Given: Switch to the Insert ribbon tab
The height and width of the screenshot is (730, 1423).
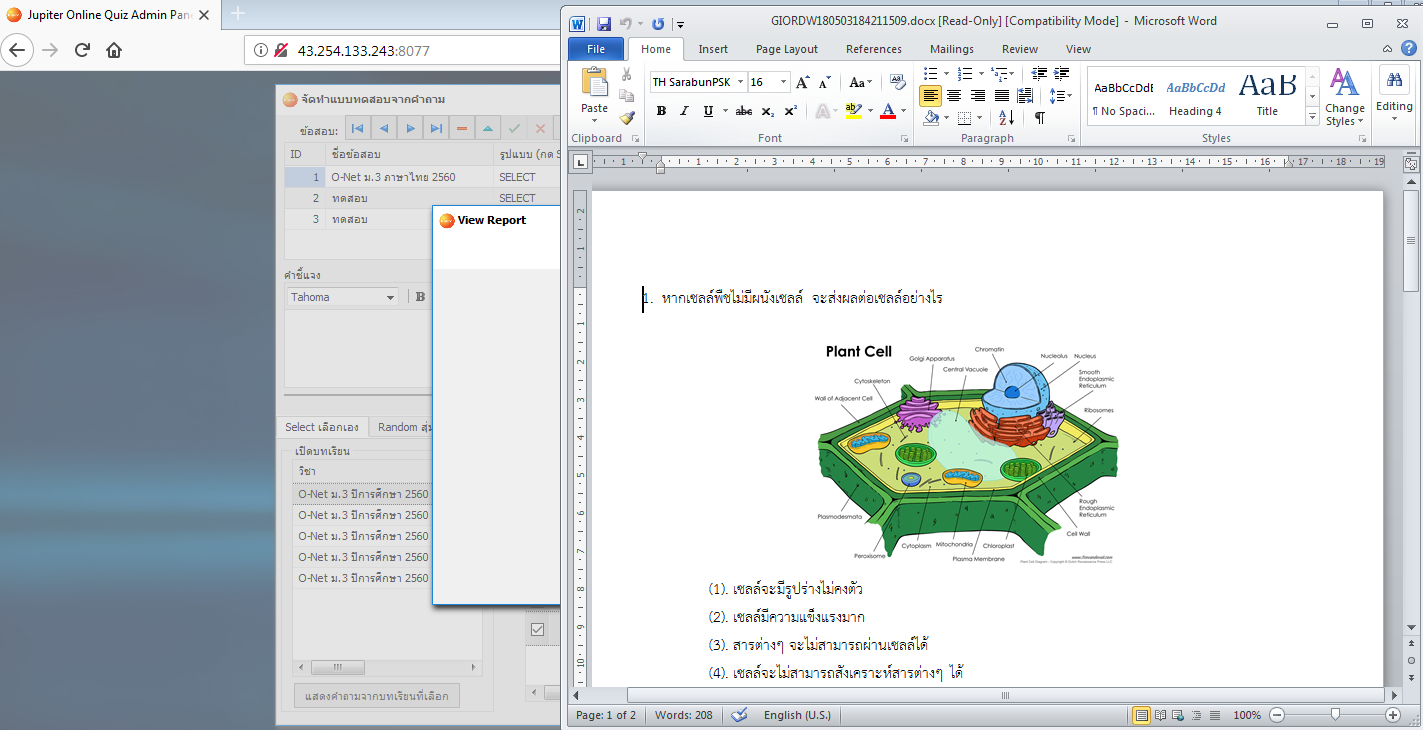Looking at the screenshot, I should pos(713,49).
